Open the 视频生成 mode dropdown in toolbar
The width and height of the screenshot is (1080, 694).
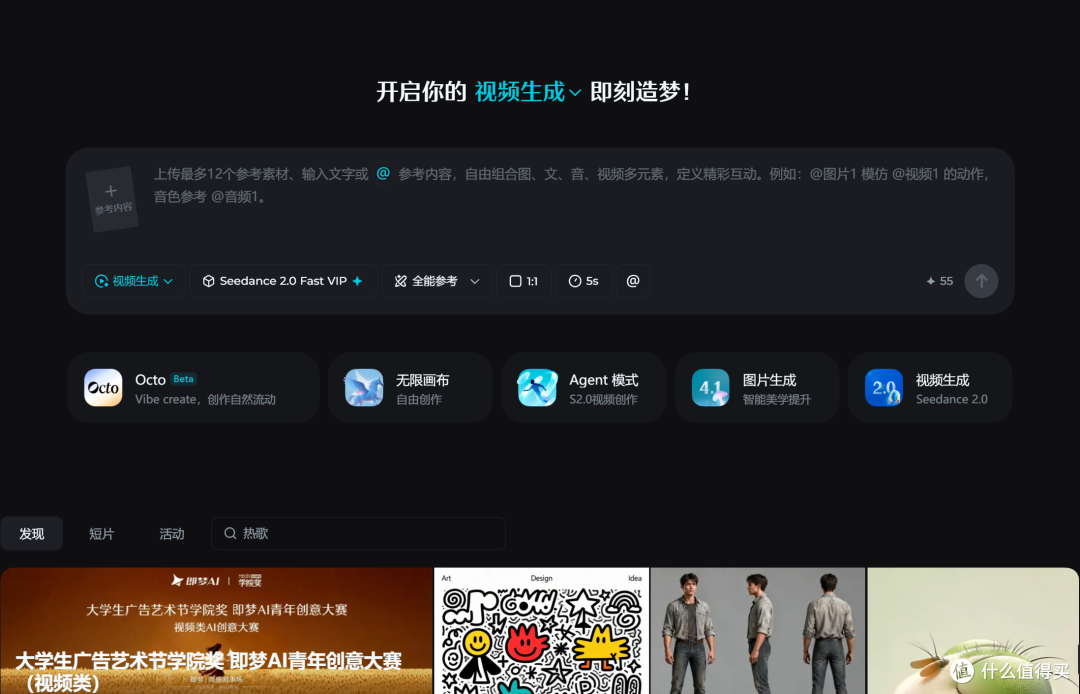coord(134,281)
